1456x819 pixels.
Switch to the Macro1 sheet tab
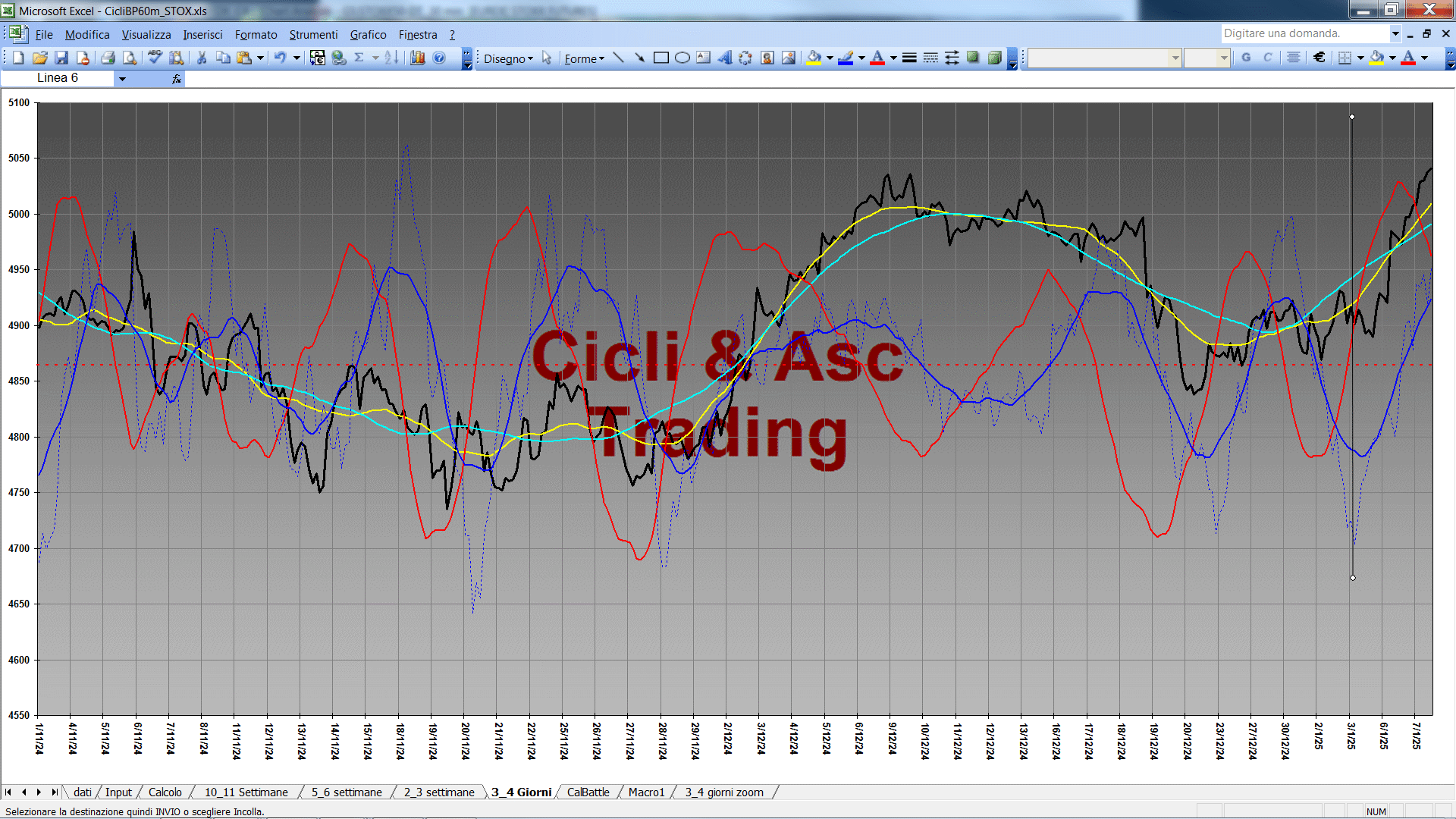click(646, 792)
